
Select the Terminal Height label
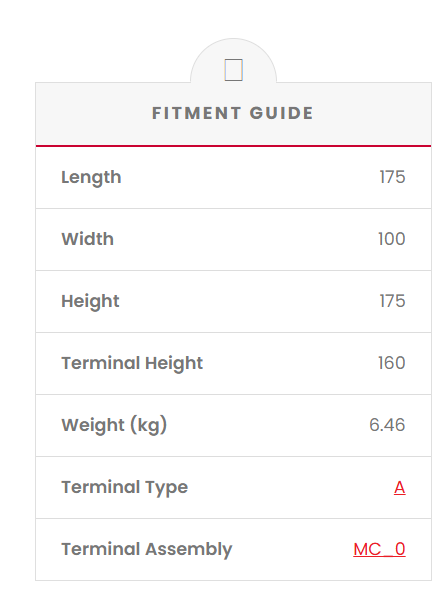pos(132,364)
